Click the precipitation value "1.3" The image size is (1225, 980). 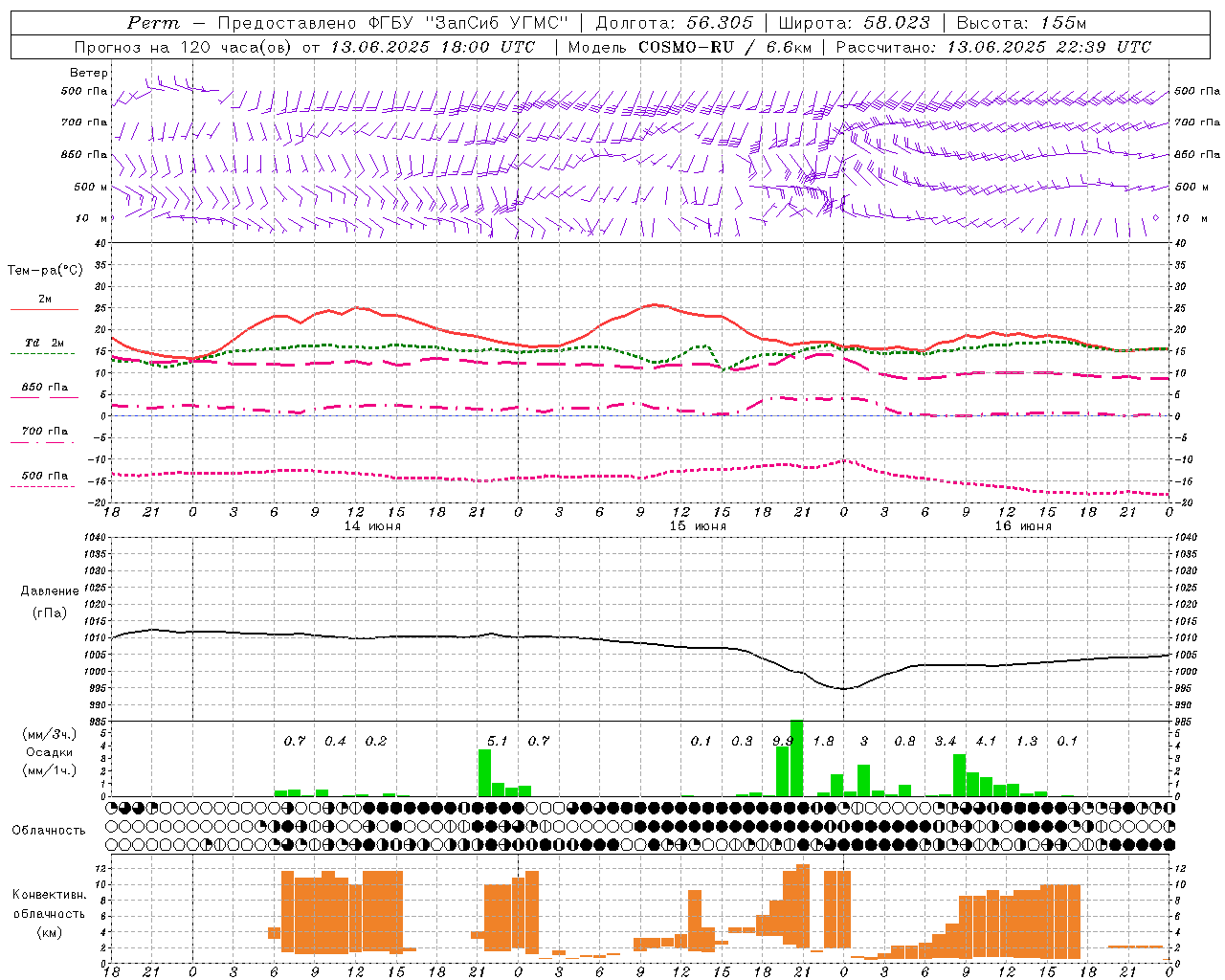1027,741
